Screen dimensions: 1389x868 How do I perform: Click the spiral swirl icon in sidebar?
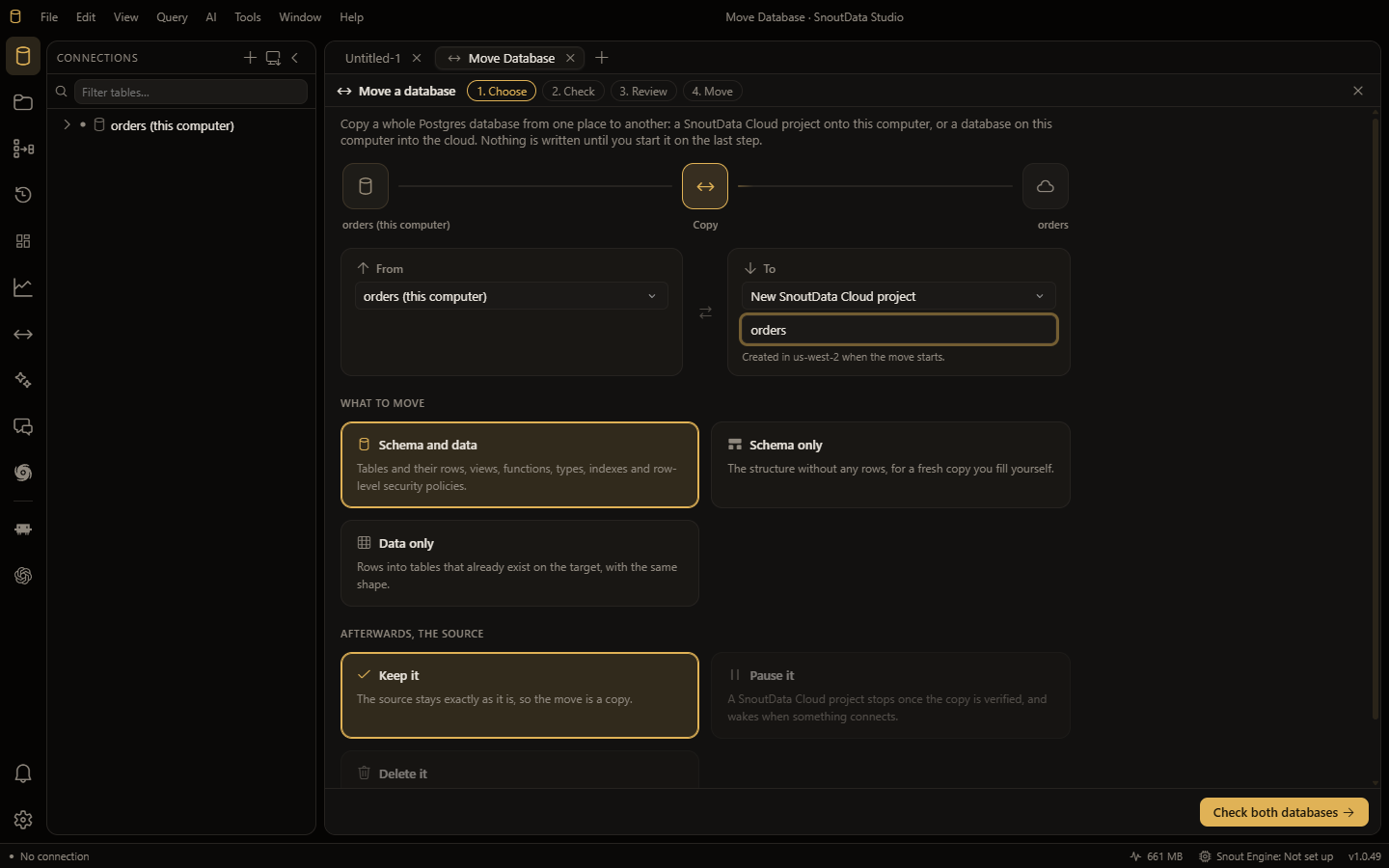click(x=23, y=473)
